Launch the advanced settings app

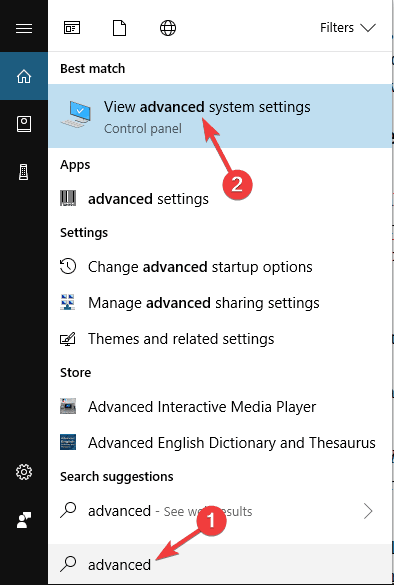coord(220,198)
